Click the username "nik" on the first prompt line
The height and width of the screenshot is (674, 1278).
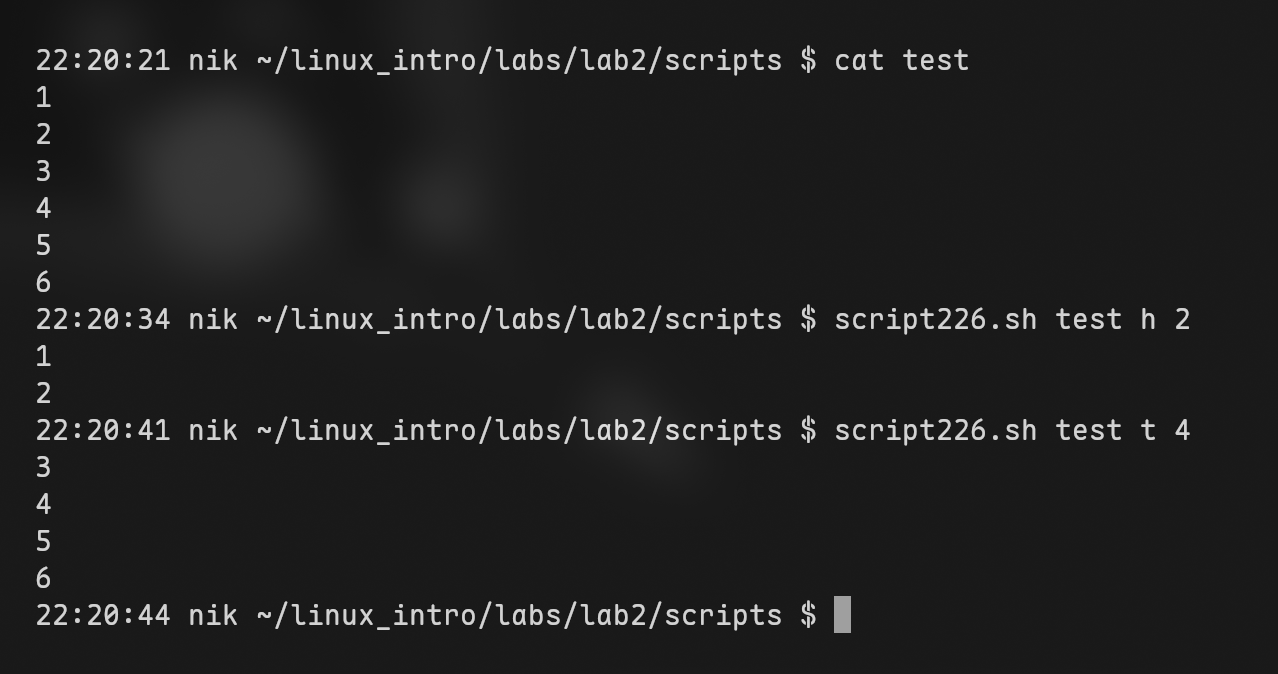[213, 60]
